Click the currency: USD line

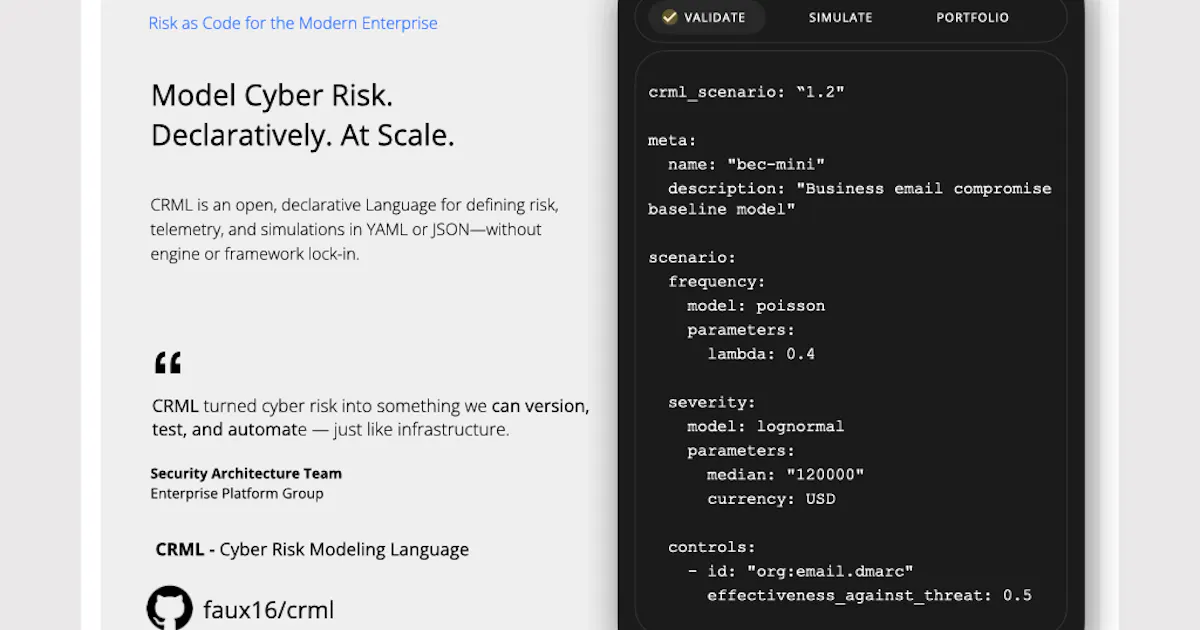(x=771, y=499)
